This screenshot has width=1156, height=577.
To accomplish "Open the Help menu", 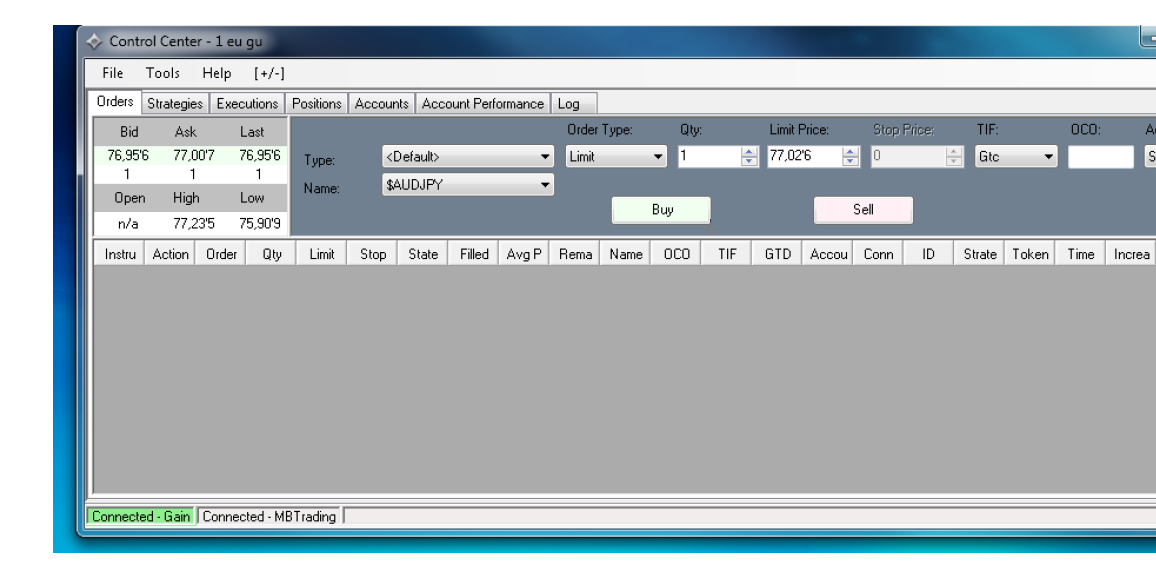I will [x=217, y=73].
